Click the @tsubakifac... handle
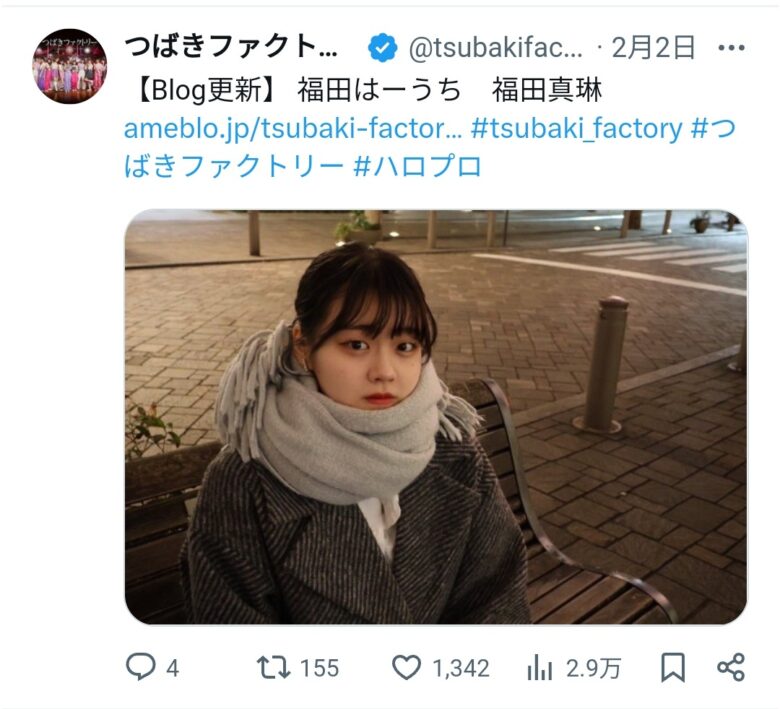This screenshot has width=780, height=709. click(x=495, y=48)
